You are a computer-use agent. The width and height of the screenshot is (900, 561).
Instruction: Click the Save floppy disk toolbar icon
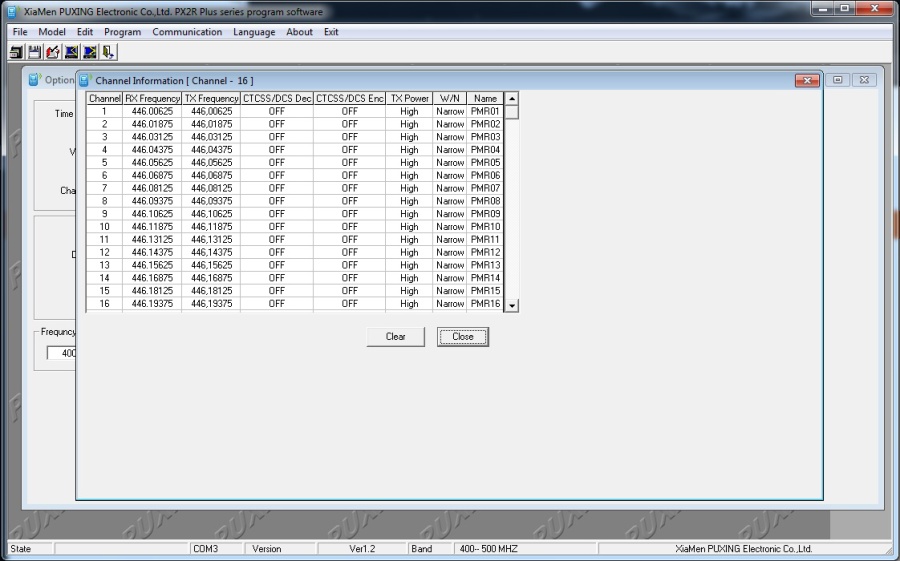coord(34,52)
